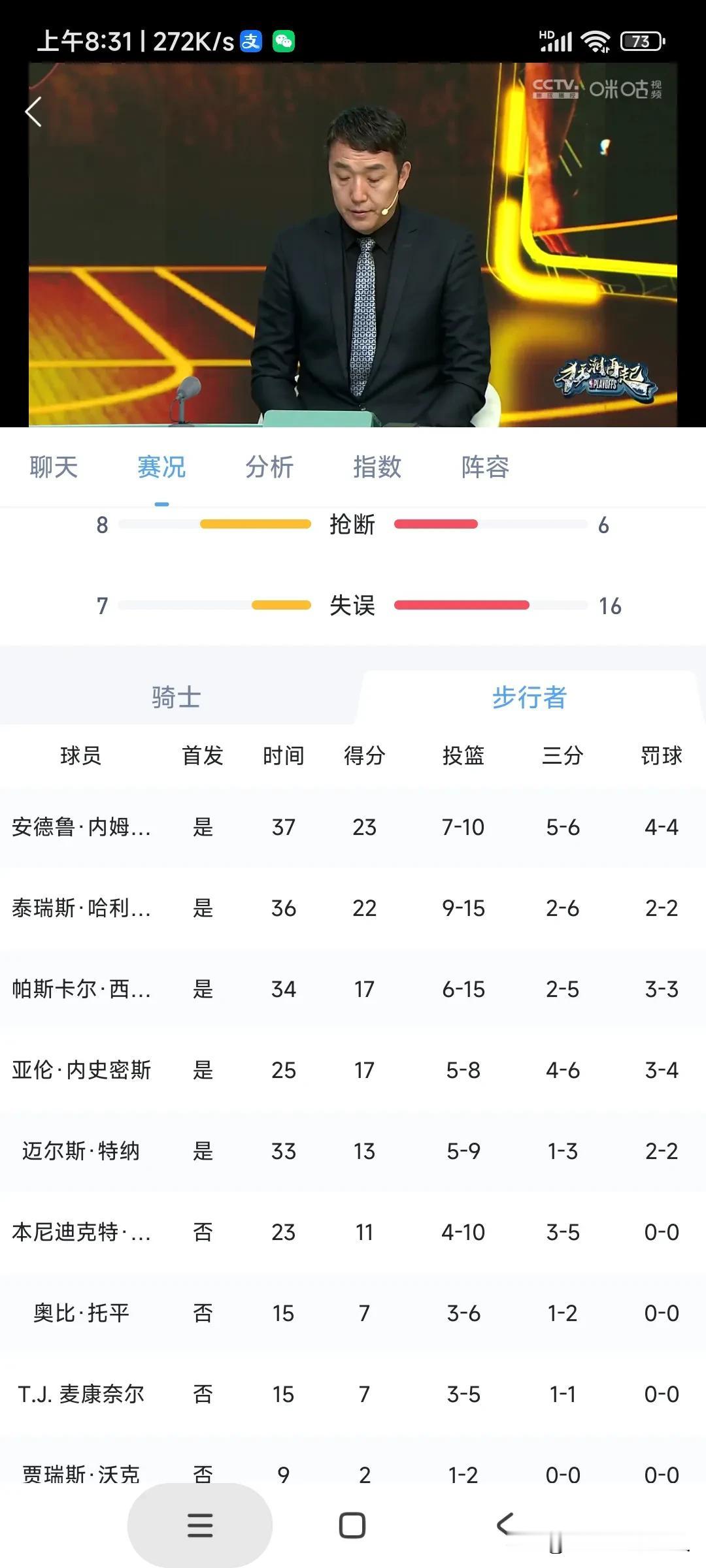
Task: Select the 骑士 team stats tab
Action: [176, 697]
